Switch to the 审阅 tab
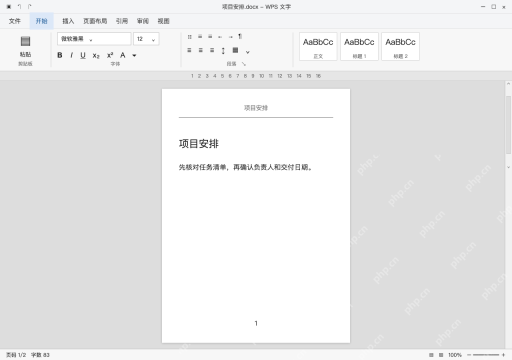The width and height of the screenshot is (512, 360). 143,21
